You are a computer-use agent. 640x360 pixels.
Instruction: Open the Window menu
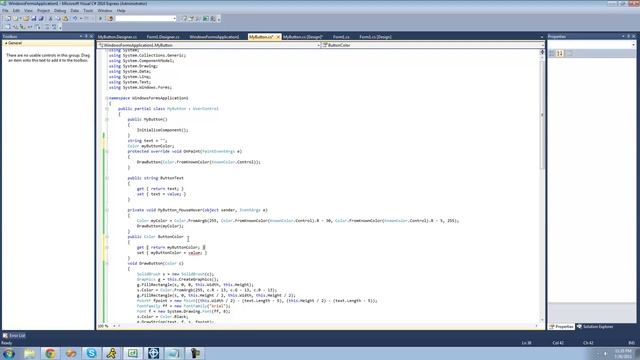tap(105, 11)
